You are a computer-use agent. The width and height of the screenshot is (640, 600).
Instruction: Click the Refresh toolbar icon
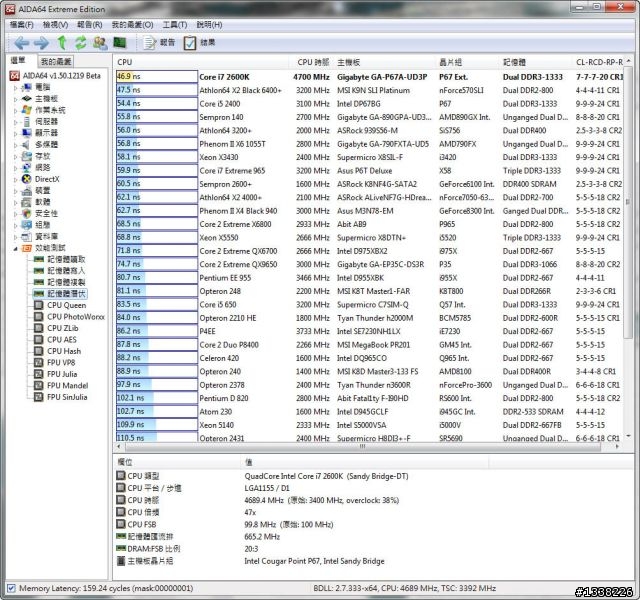(81, 42)
